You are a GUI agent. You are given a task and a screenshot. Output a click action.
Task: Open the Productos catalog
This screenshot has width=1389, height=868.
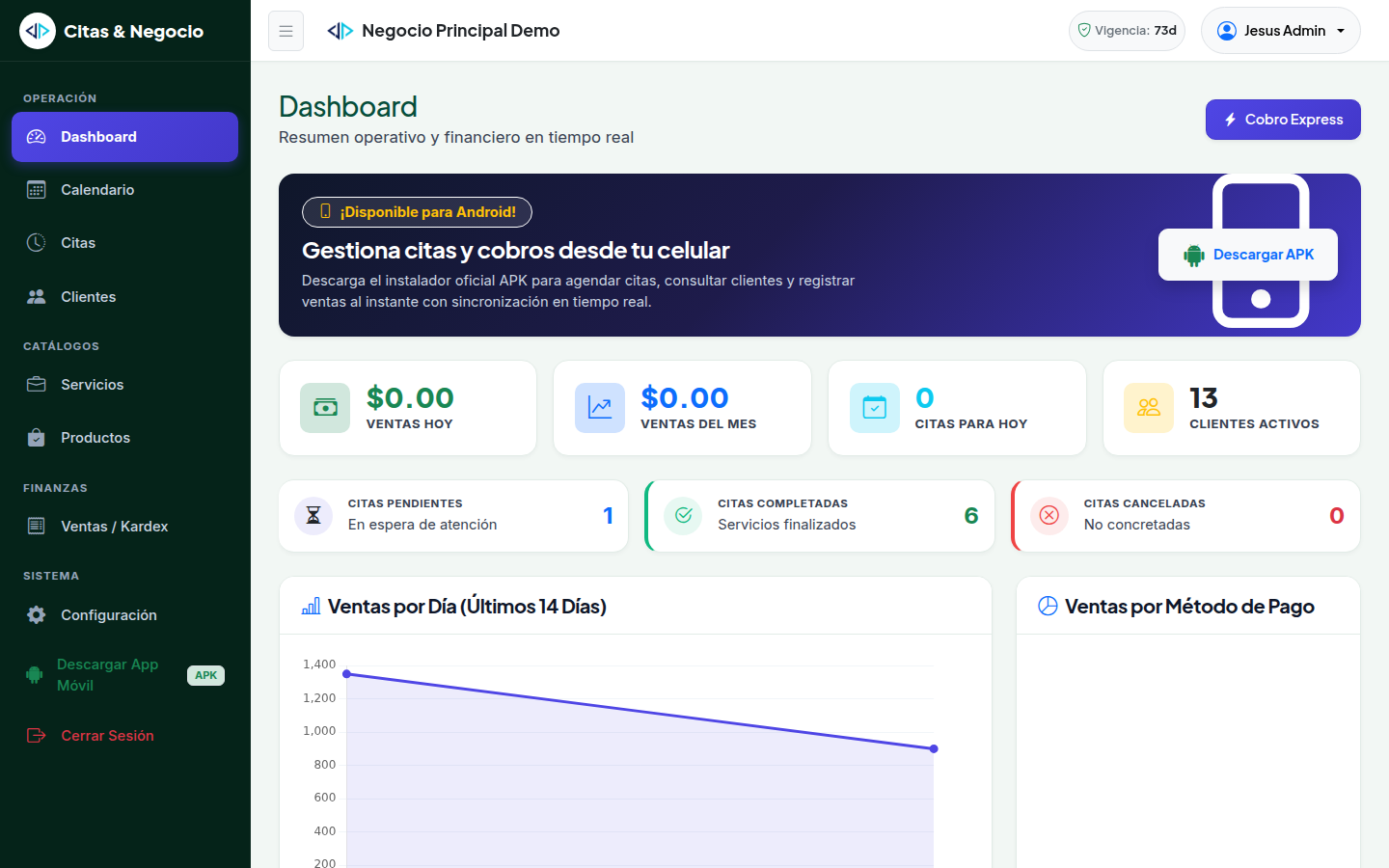tap(124, 438)
